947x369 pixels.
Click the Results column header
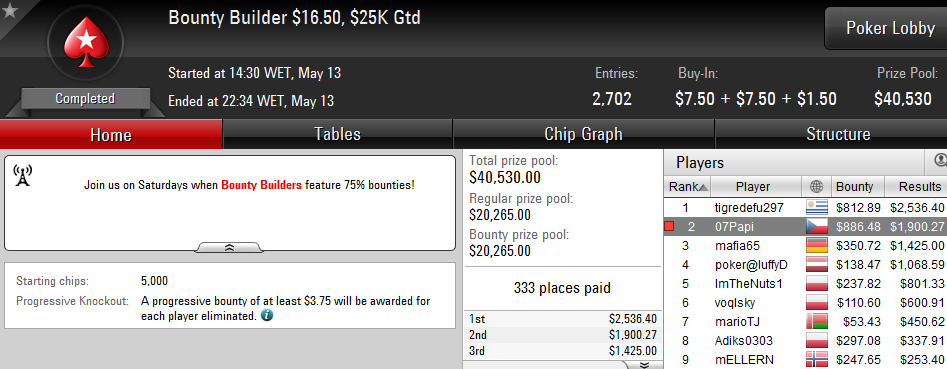(x=916, y=187)
